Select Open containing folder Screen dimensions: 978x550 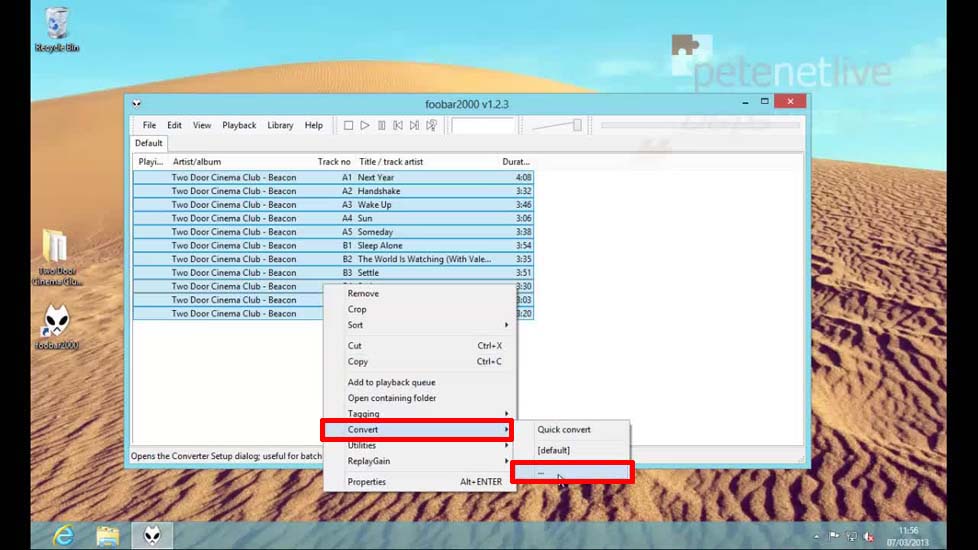420,398
